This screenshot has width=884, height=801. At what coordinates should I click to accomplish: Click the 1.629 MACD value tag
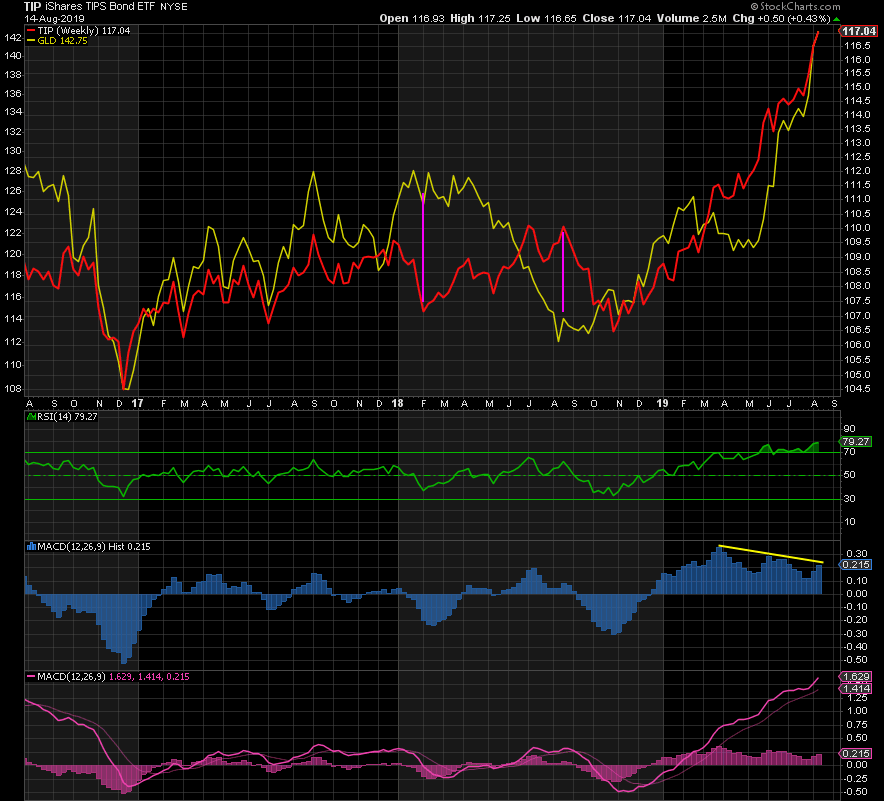855,677
